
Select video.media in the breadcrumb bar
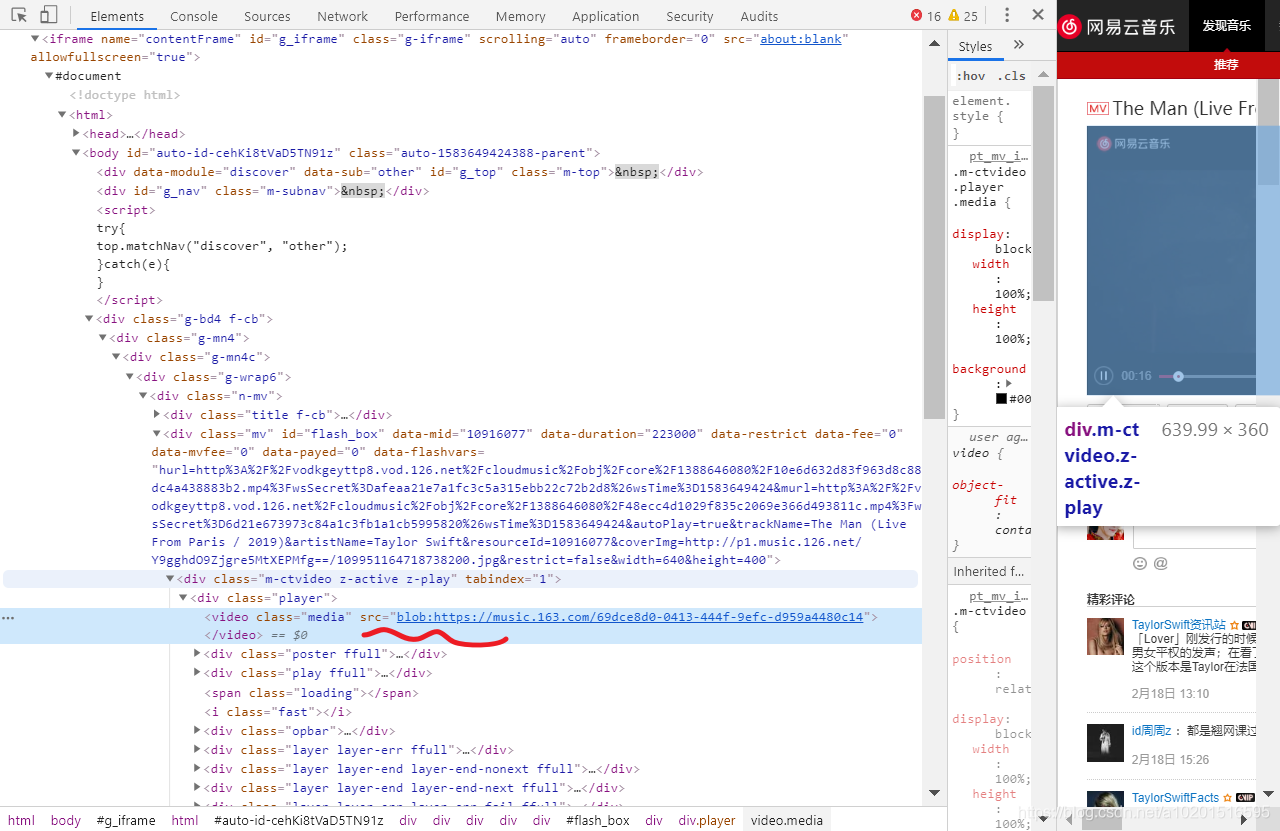click(x=787, y=821)
